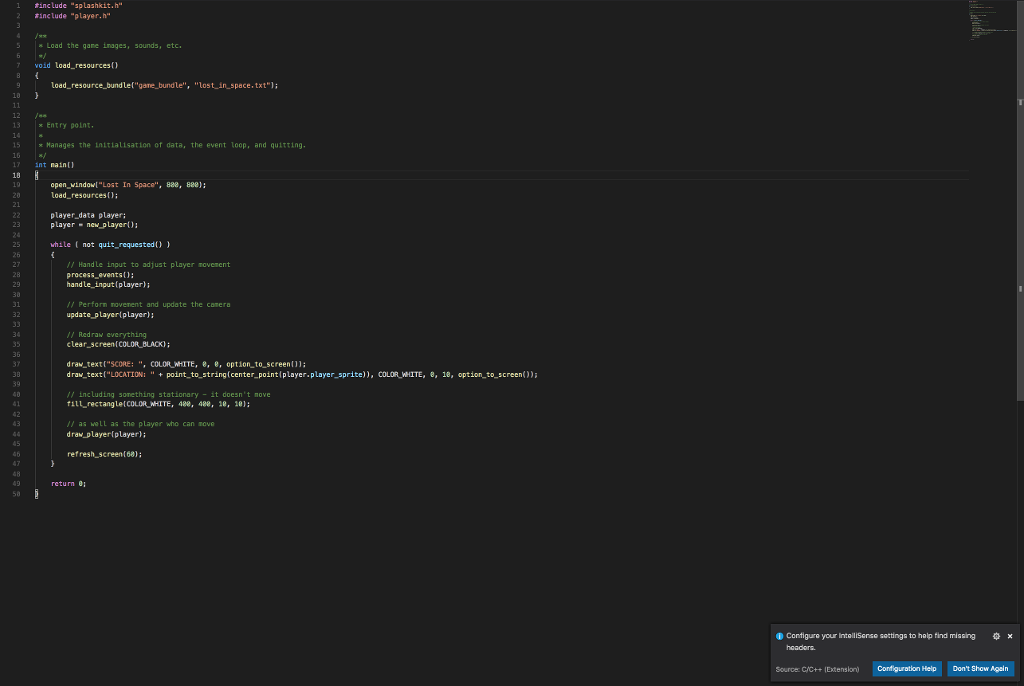Click line number 25 in the gutter

point(16,244)
